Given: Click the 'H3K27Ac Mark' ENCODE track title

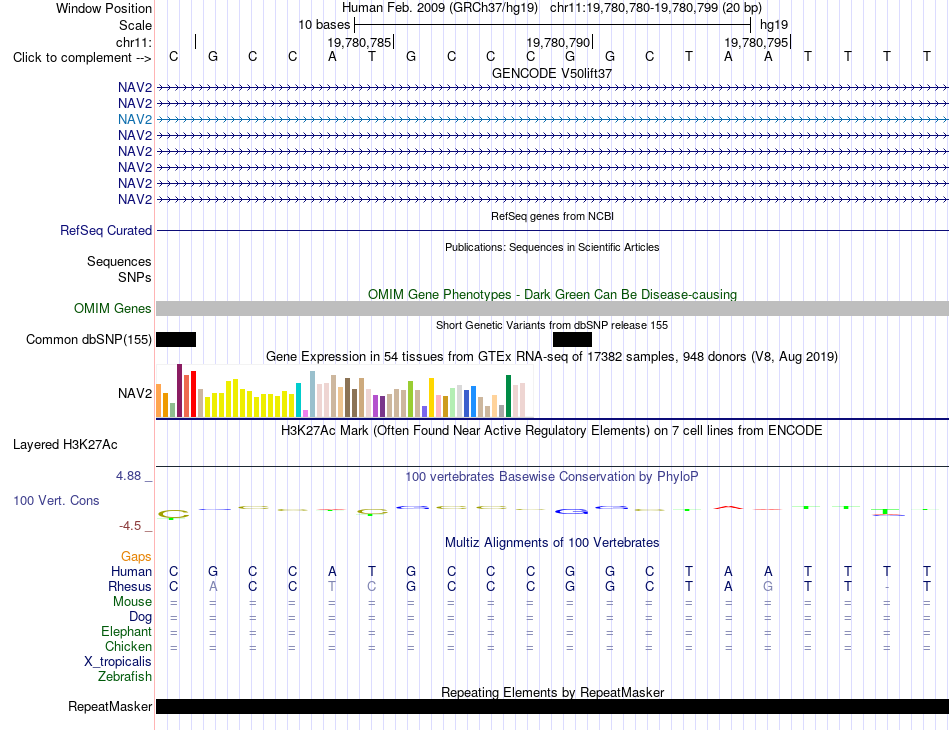Looking at the screenshot, I should (x=552, y=431).
